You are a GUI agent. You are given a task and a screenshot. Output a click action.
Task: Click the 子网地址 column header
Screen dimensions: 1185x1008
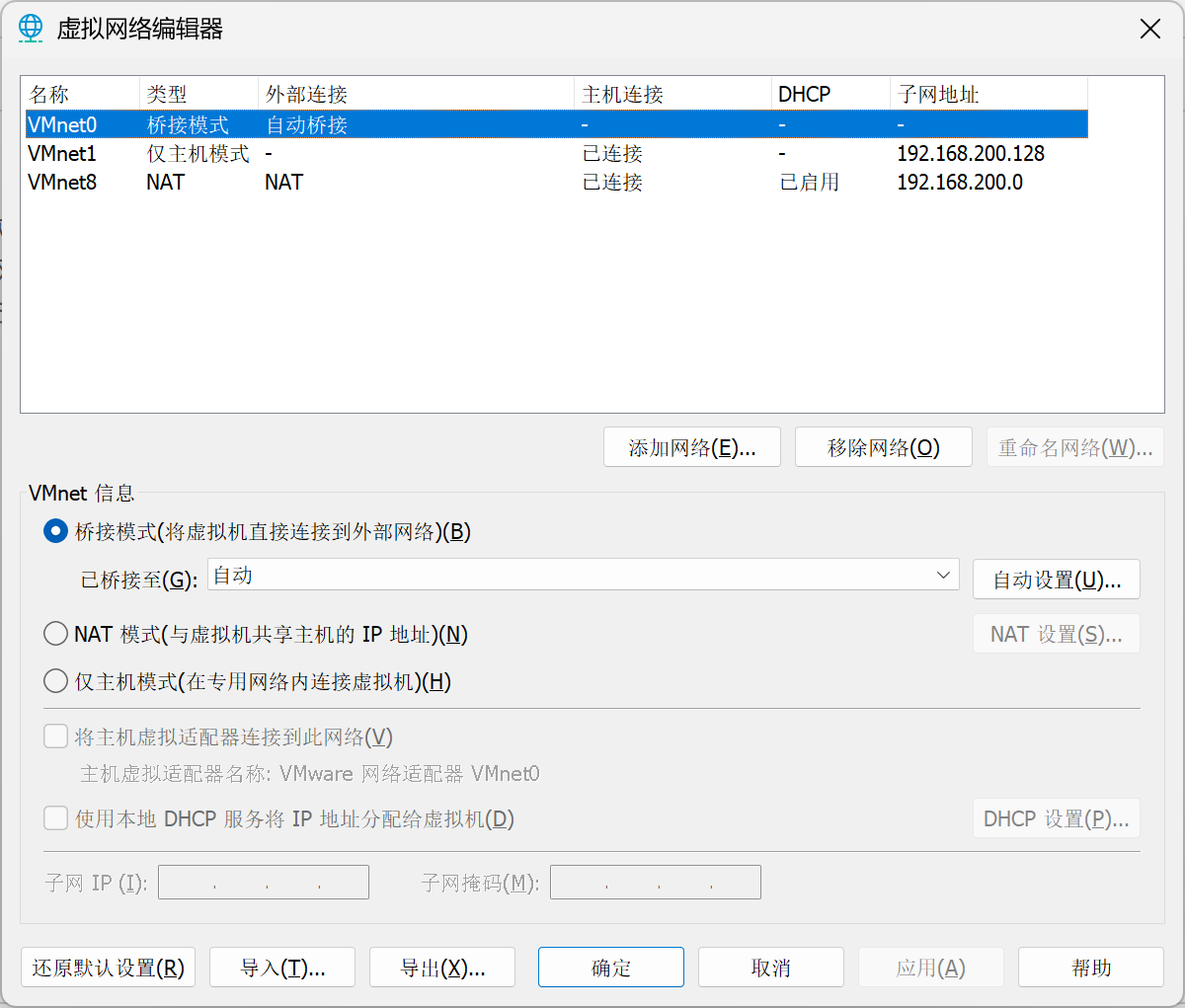pyautogui.click(x=989, y=94)
